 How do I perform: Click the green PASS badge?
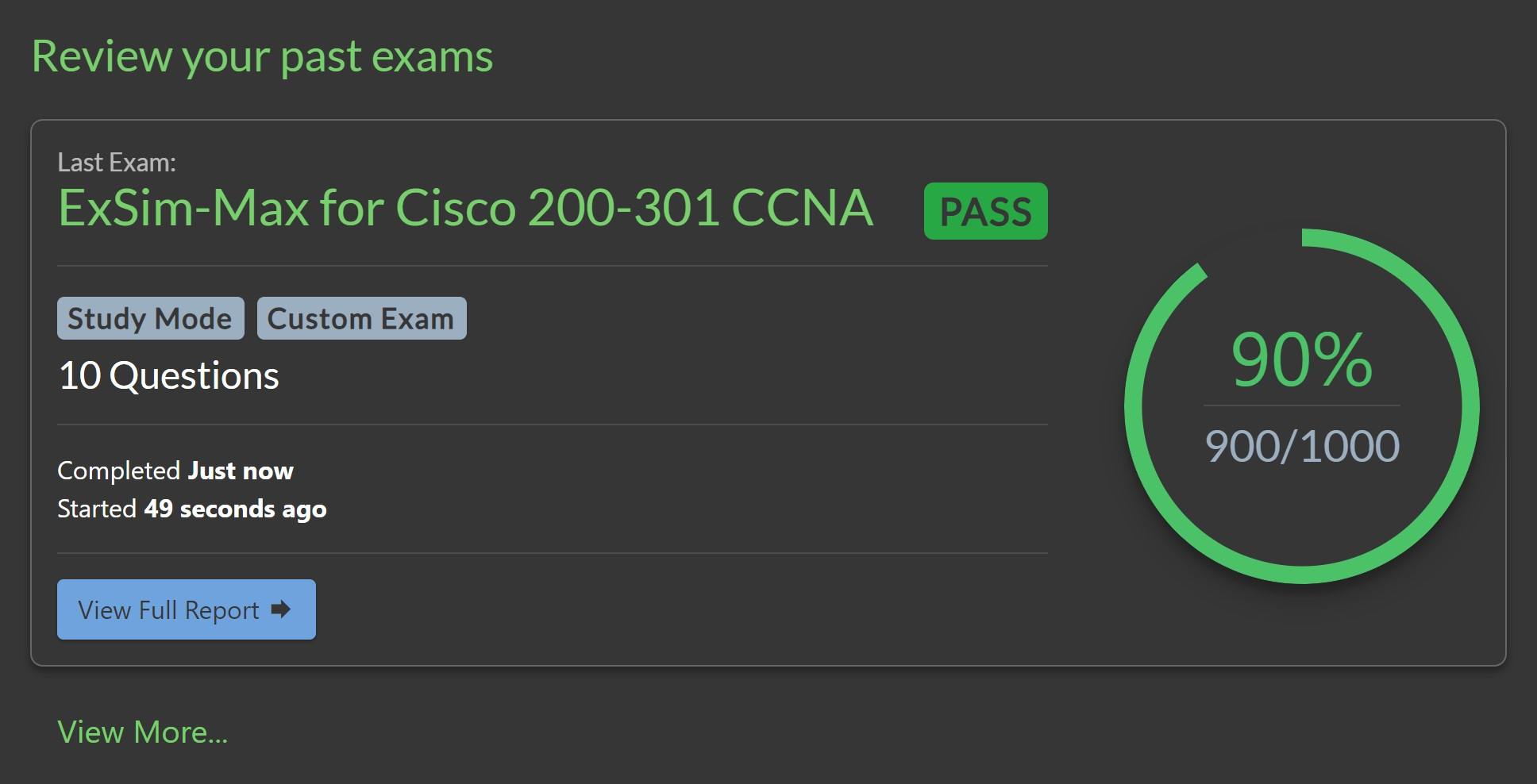(985, 211)
